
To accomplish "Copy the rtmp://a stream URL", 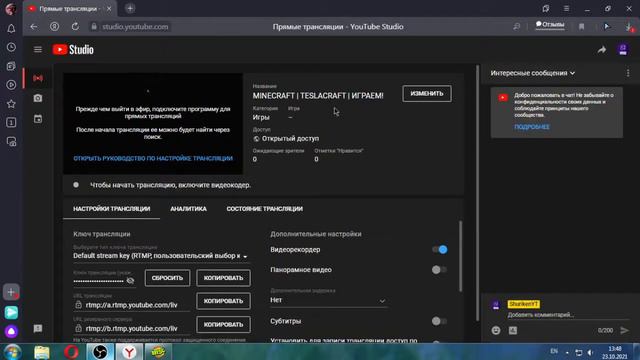I will click(x=223, y=301).
